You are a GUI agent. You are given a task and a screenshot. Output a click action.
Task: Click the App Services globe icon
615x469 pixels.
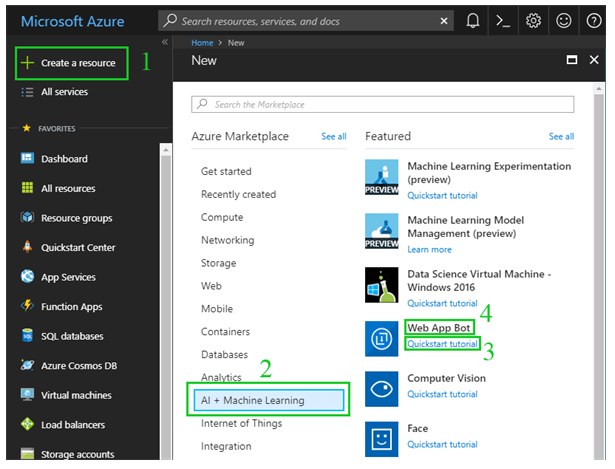(x=27, y=276)
